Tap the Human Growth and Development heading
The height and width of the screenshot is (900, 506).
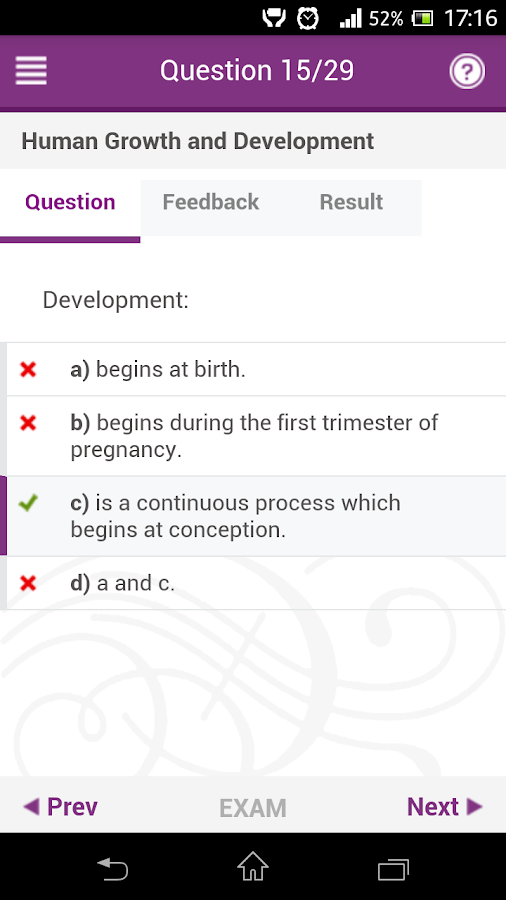pos(198,141)
